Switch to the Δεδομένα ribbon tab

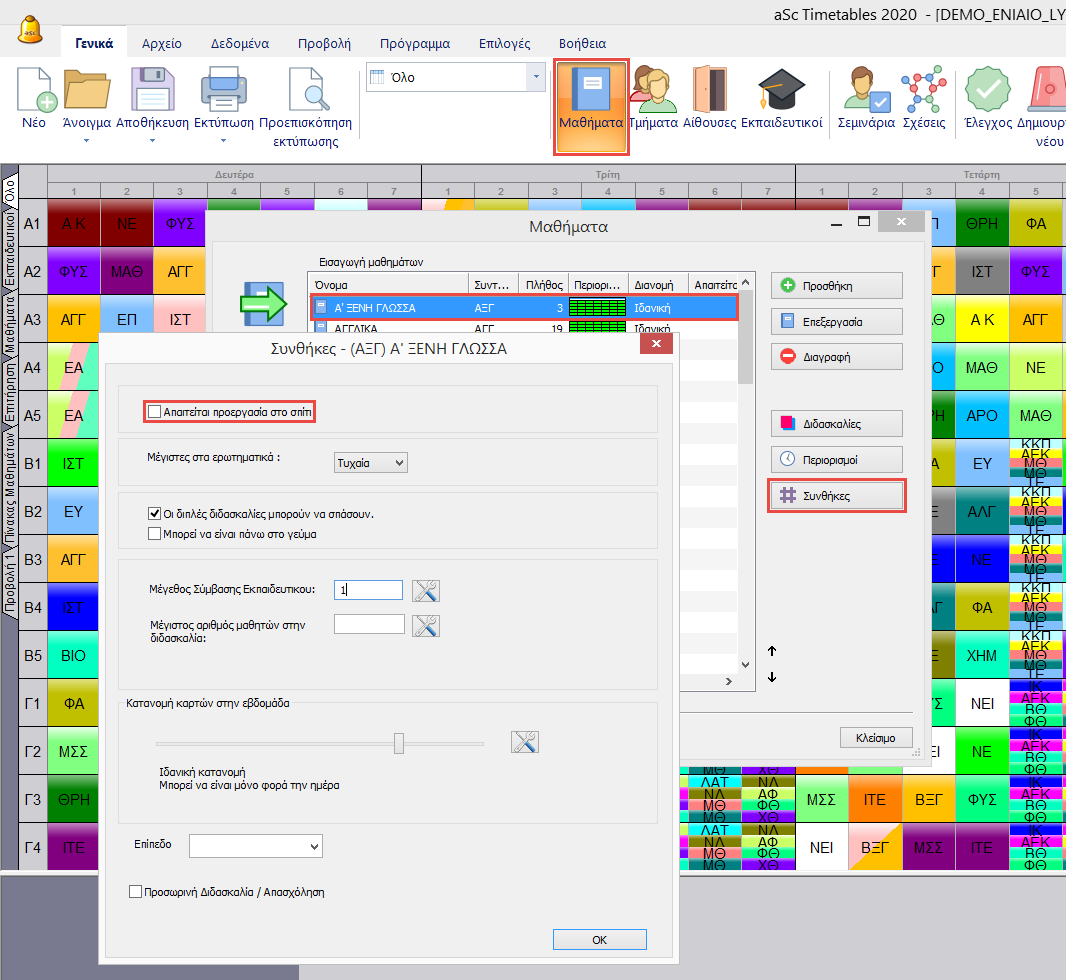click(x=240, y=43)
